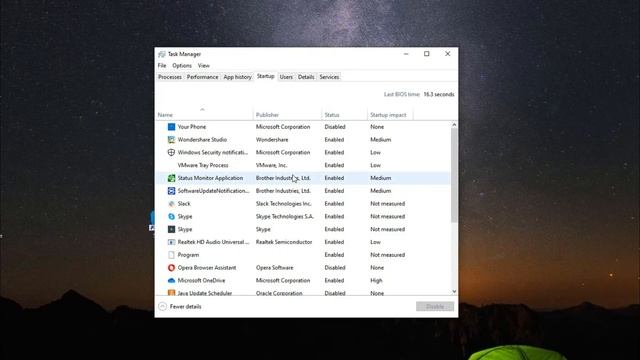Click the Disable button

tap(435, 307)
